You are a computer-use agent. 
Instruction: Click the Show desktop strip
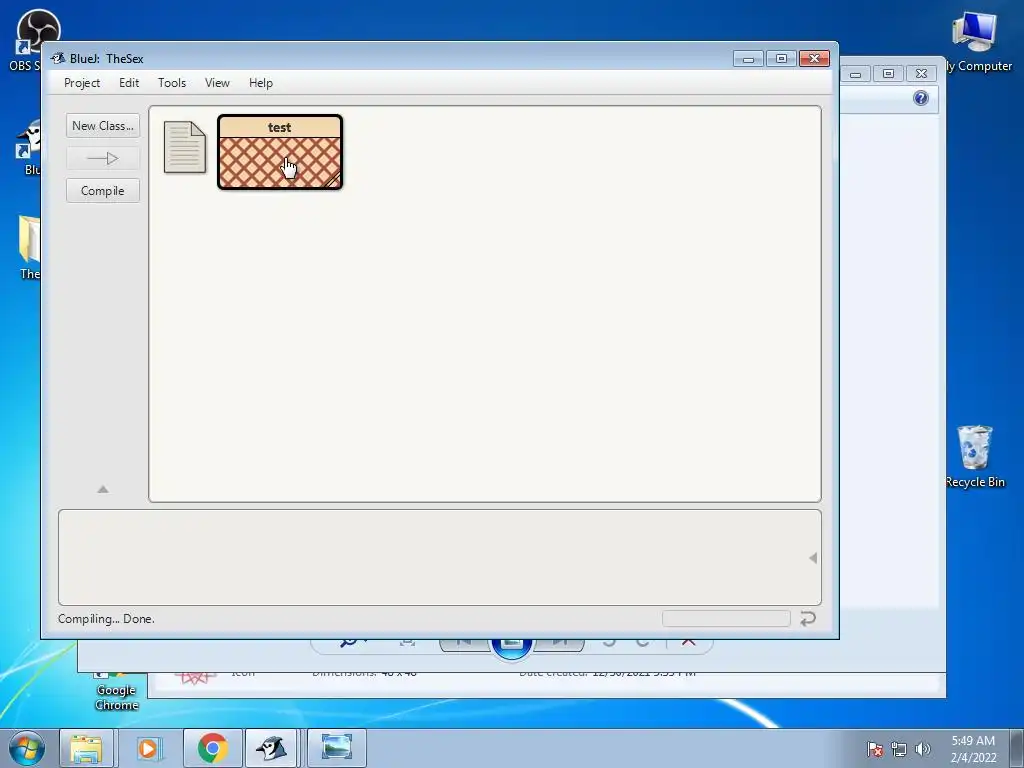coord(1017,748)
